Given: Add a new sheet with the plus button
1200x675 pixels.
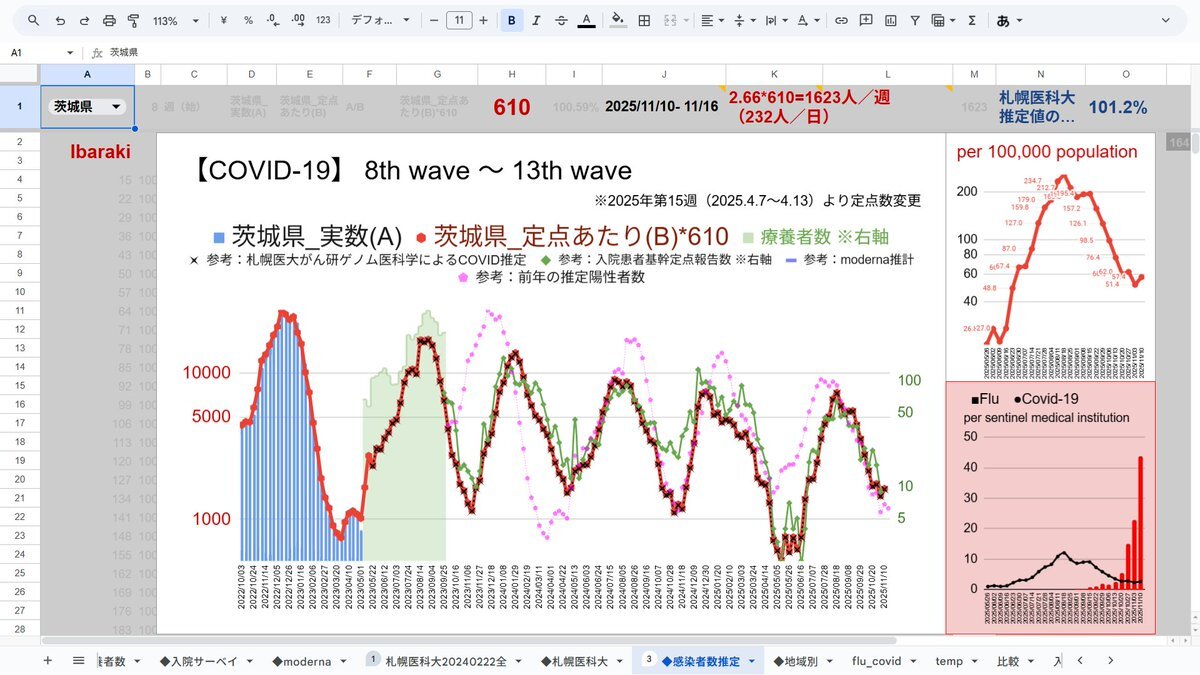Looking at the screenshot, I should click(x=47, y=661).
